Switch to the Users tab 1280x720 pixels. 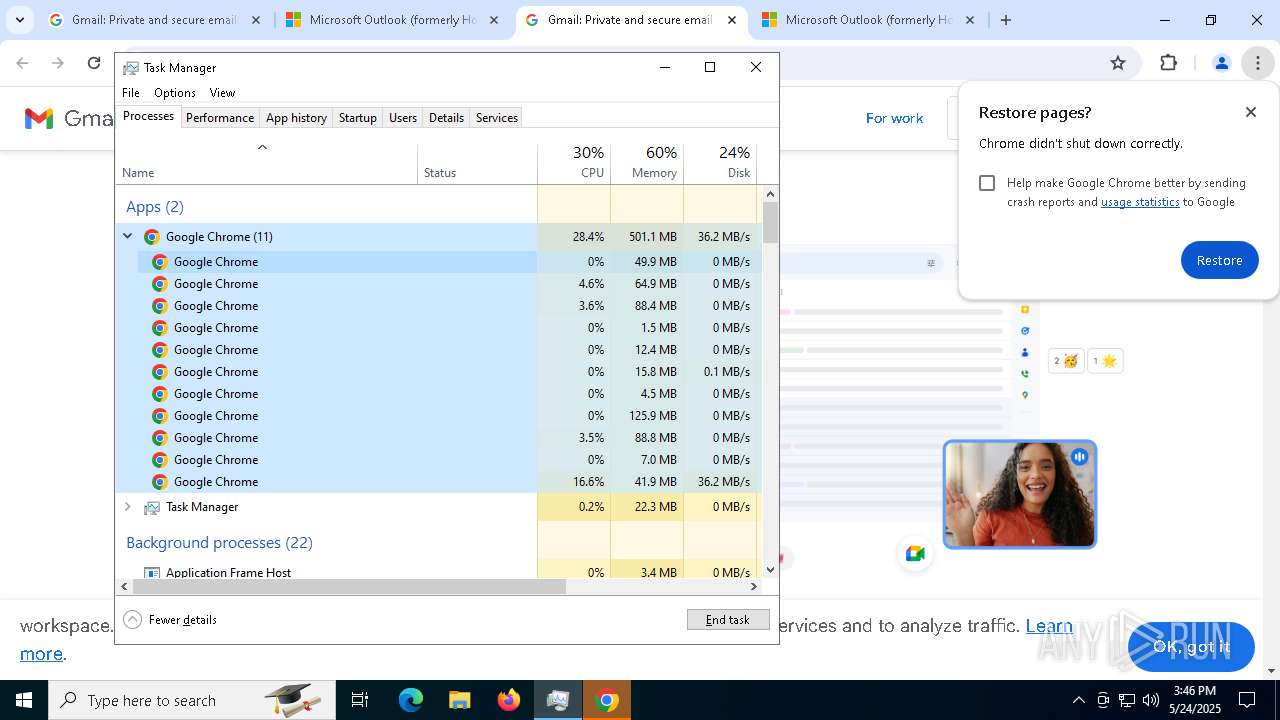tap(403, 118)
